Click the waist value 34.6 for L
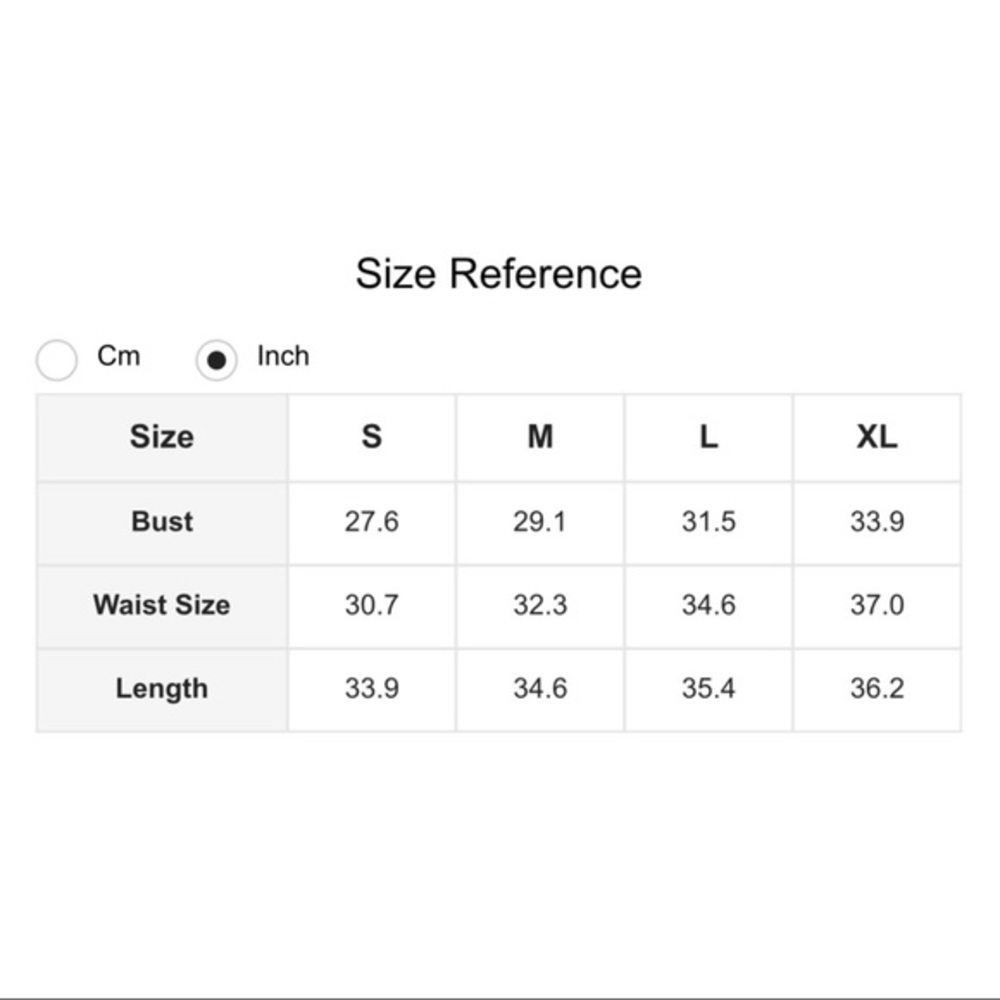The height and width of the screenshot is (1000, 1000). tap(709, 605)
